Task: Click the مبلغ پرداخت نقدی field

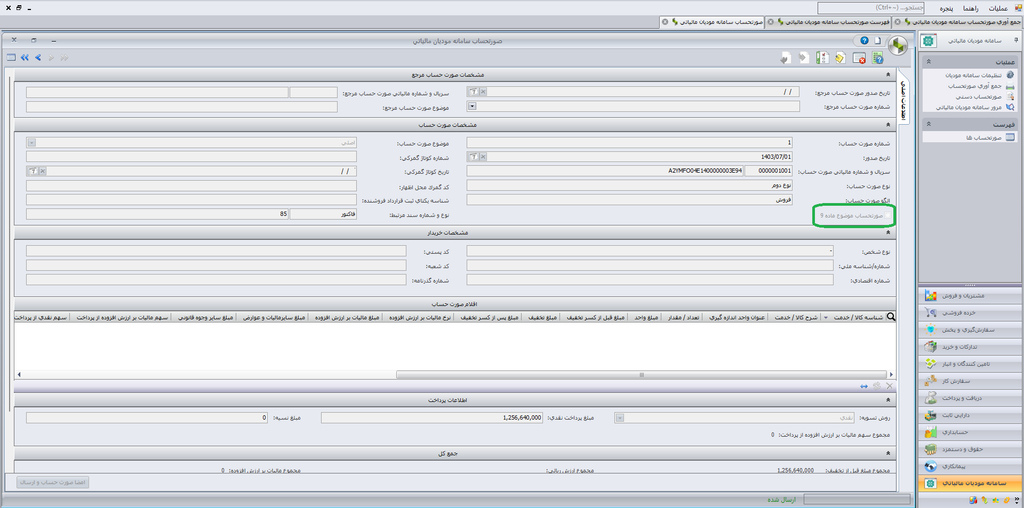Action: [432, 418]
